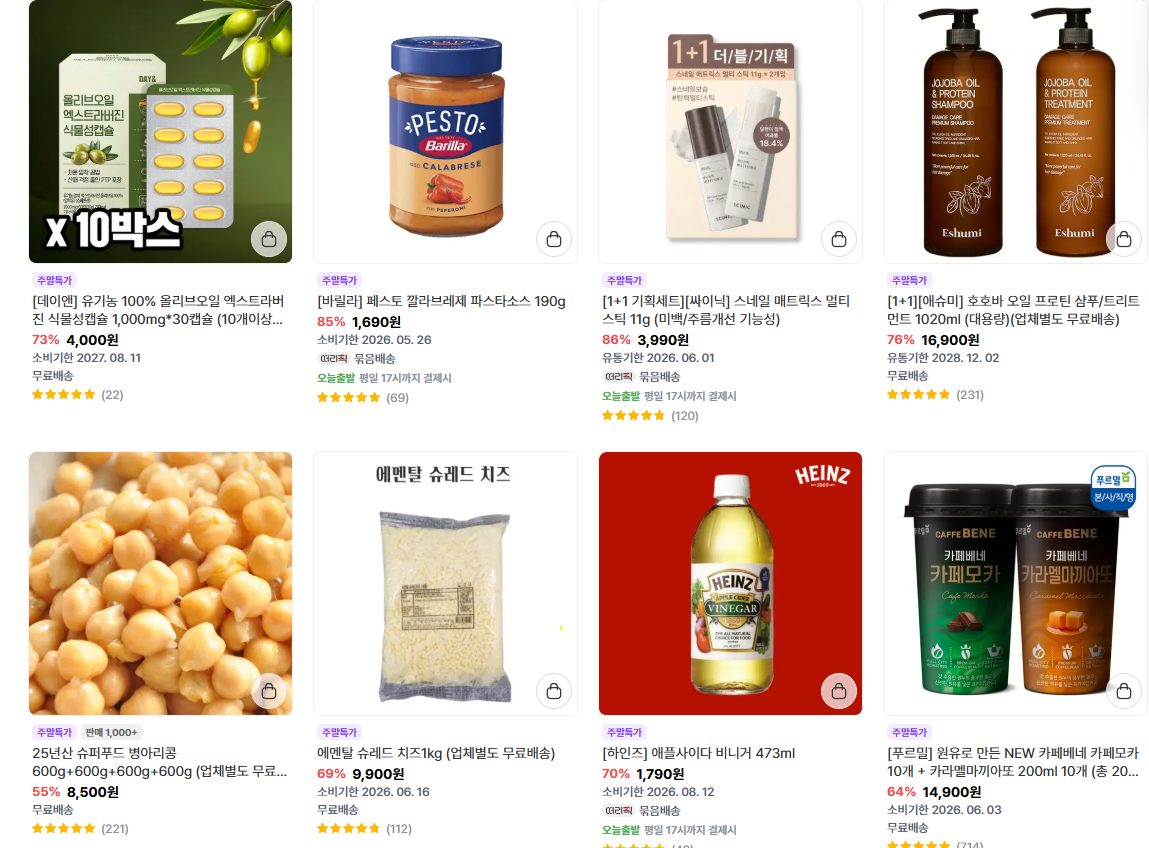This screenshot has height=848, width=1149.
Task: Open the Eshumi jojoba oil shampoo/treatment title
Action: point(1013,310)
